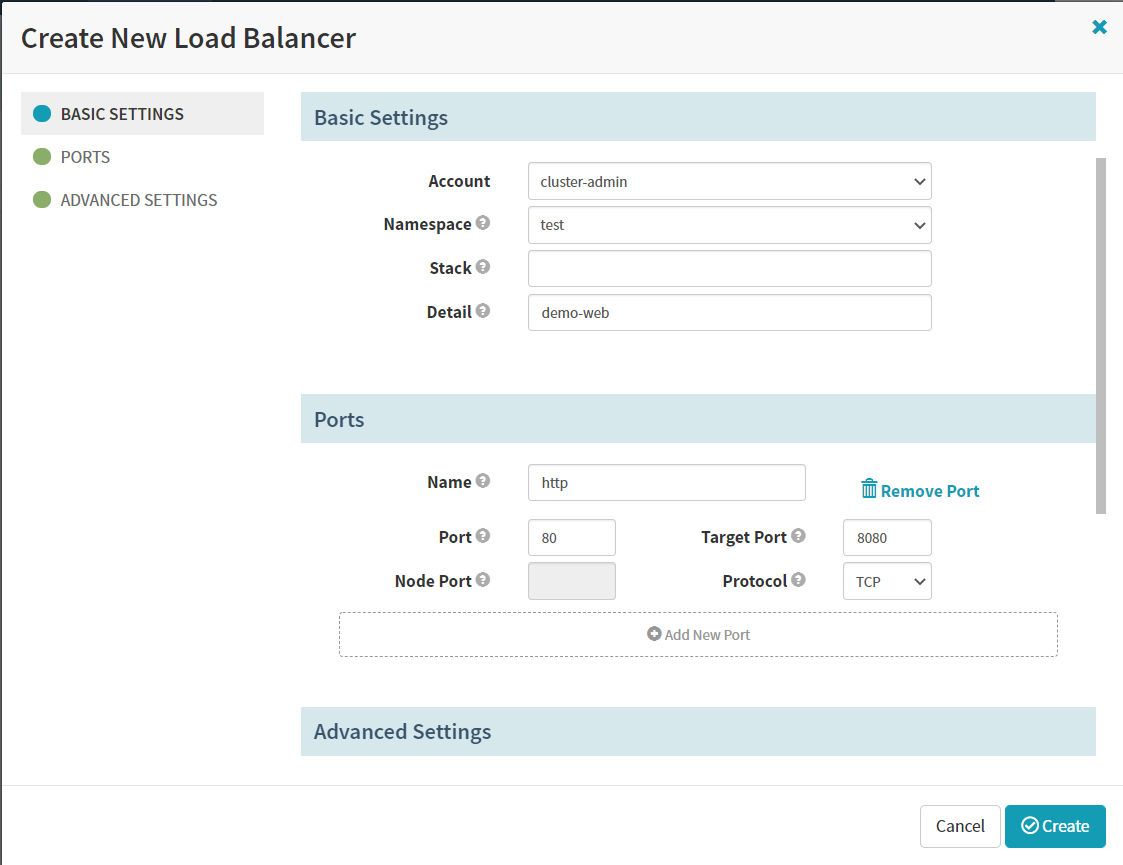
Task: Click the trash icon beside Remove Port
Action: click(869, 489)
